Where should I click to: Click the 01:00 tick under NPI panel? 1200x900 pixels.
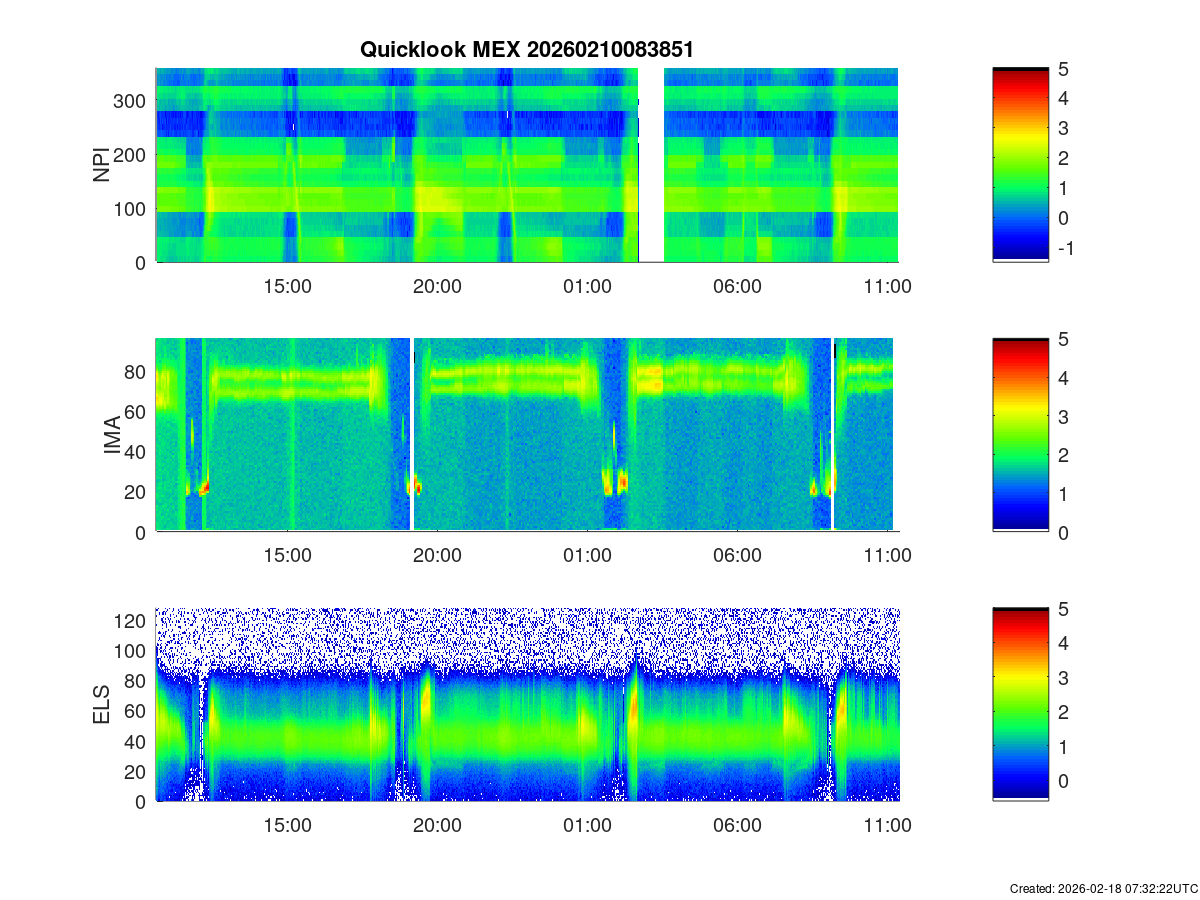click(587, 286)
